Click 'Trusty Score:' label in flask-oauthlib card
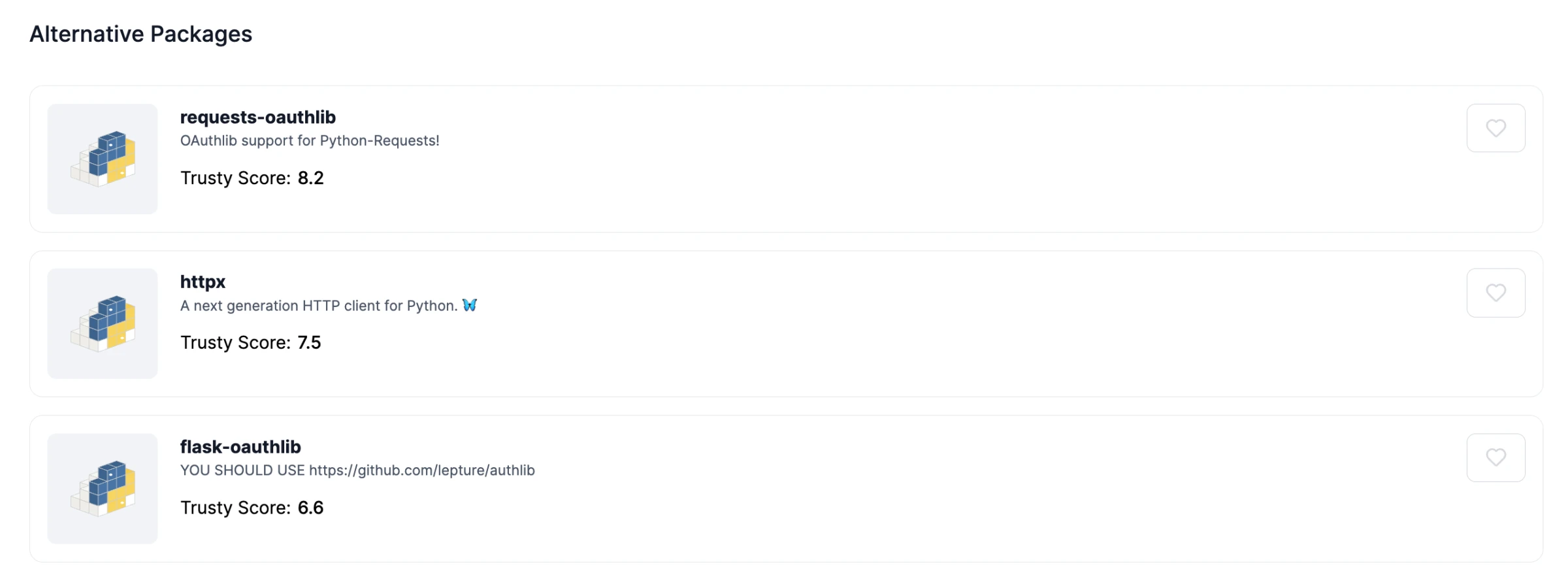This screenshot has height=571, width=1568. point(235,508)
